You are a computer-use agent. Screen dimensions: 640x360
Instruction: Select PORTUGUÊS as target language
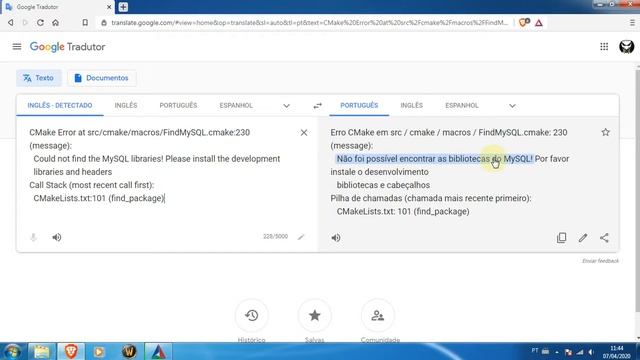(359, 105)
